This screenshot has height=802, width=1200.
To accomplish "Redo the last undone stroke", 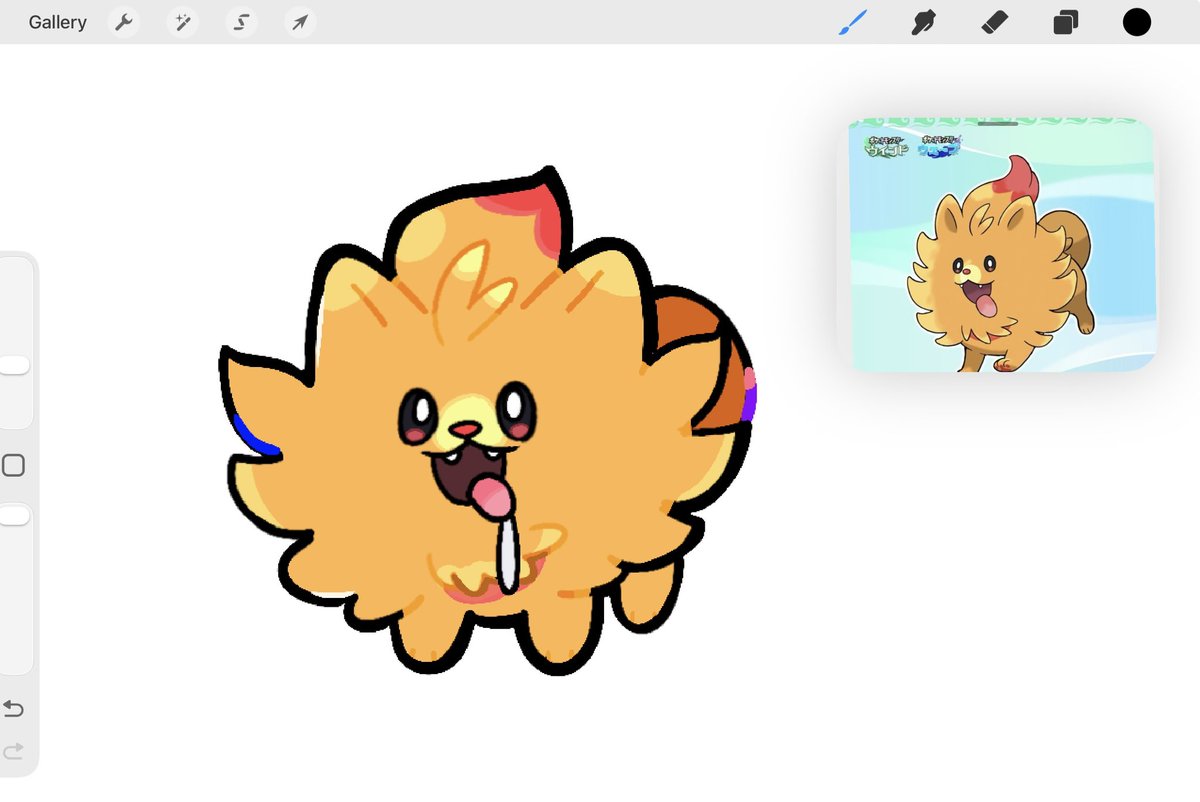I will pos(13,751).
